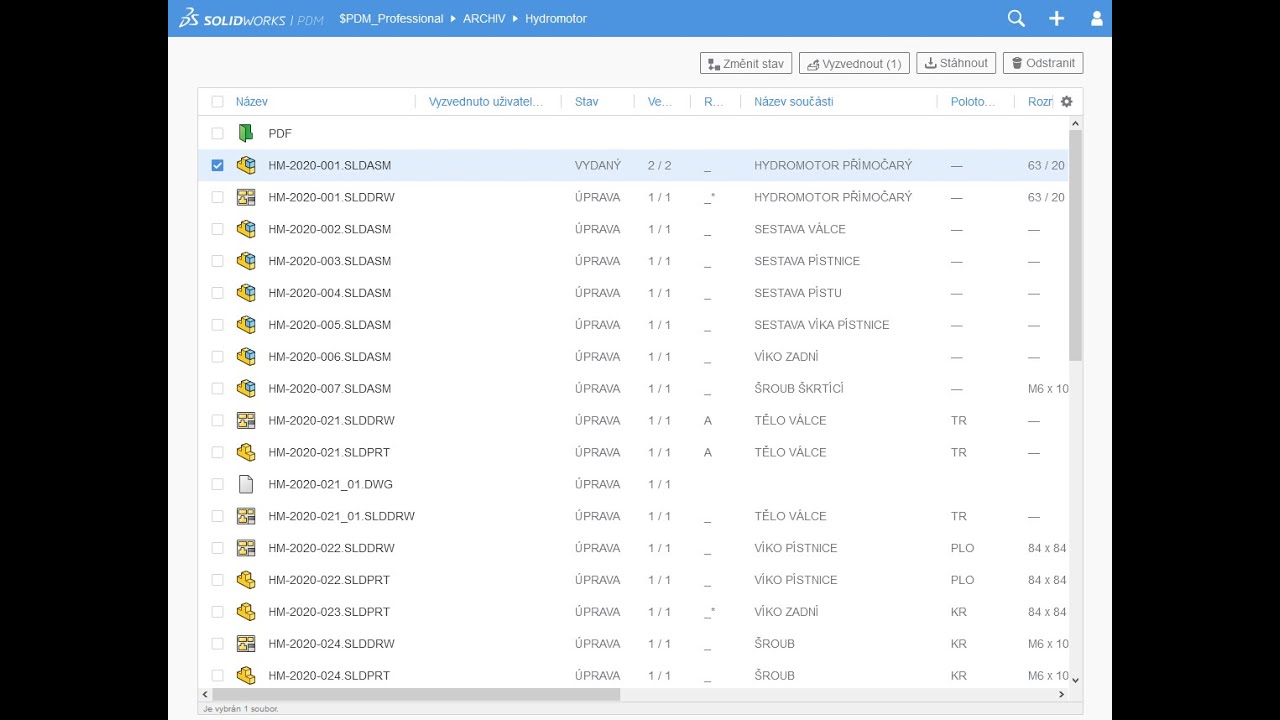Click assembly icon of HM-2020-007.SLDASM
1280x720 pixels.
point(246,388)
